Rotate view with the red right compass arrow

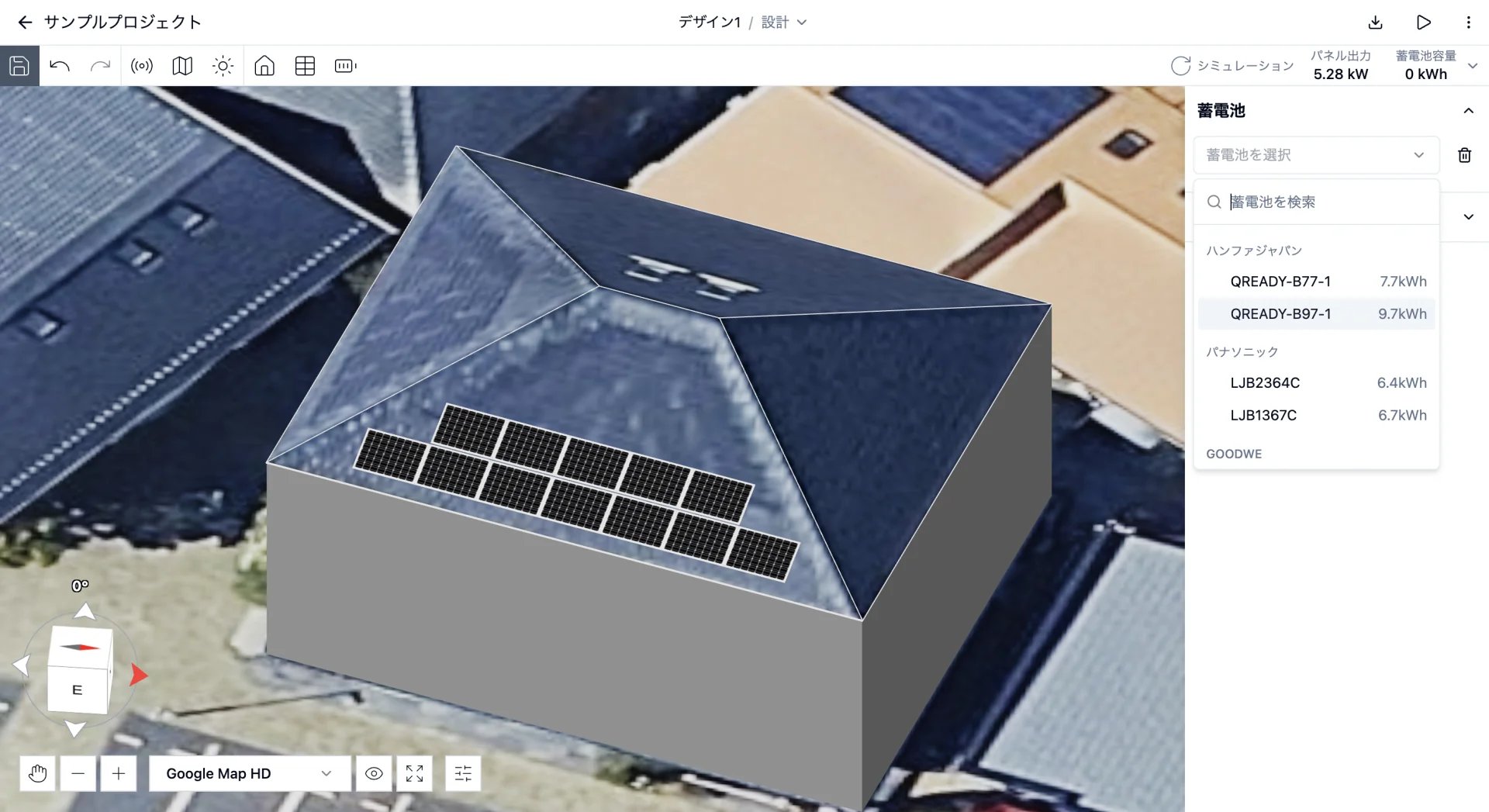pos(138,675)
